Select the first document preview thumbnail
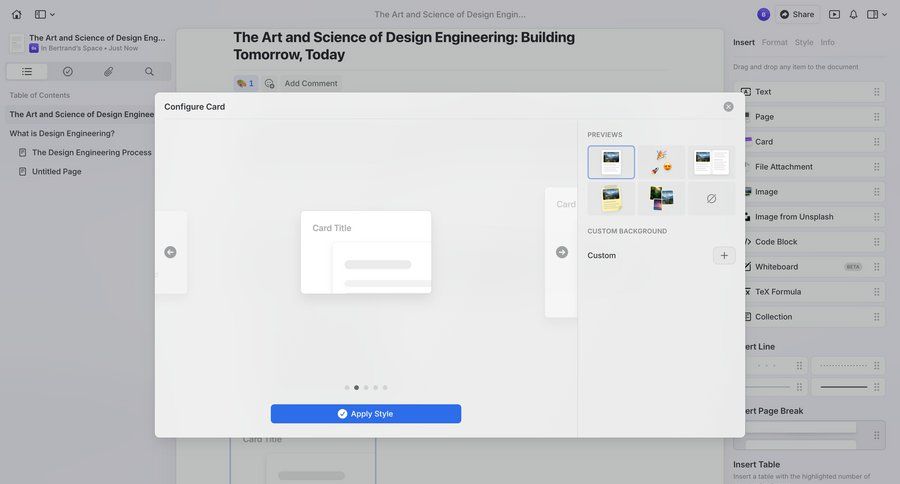This screenshot has height=484, width=900. pos(611,162)
